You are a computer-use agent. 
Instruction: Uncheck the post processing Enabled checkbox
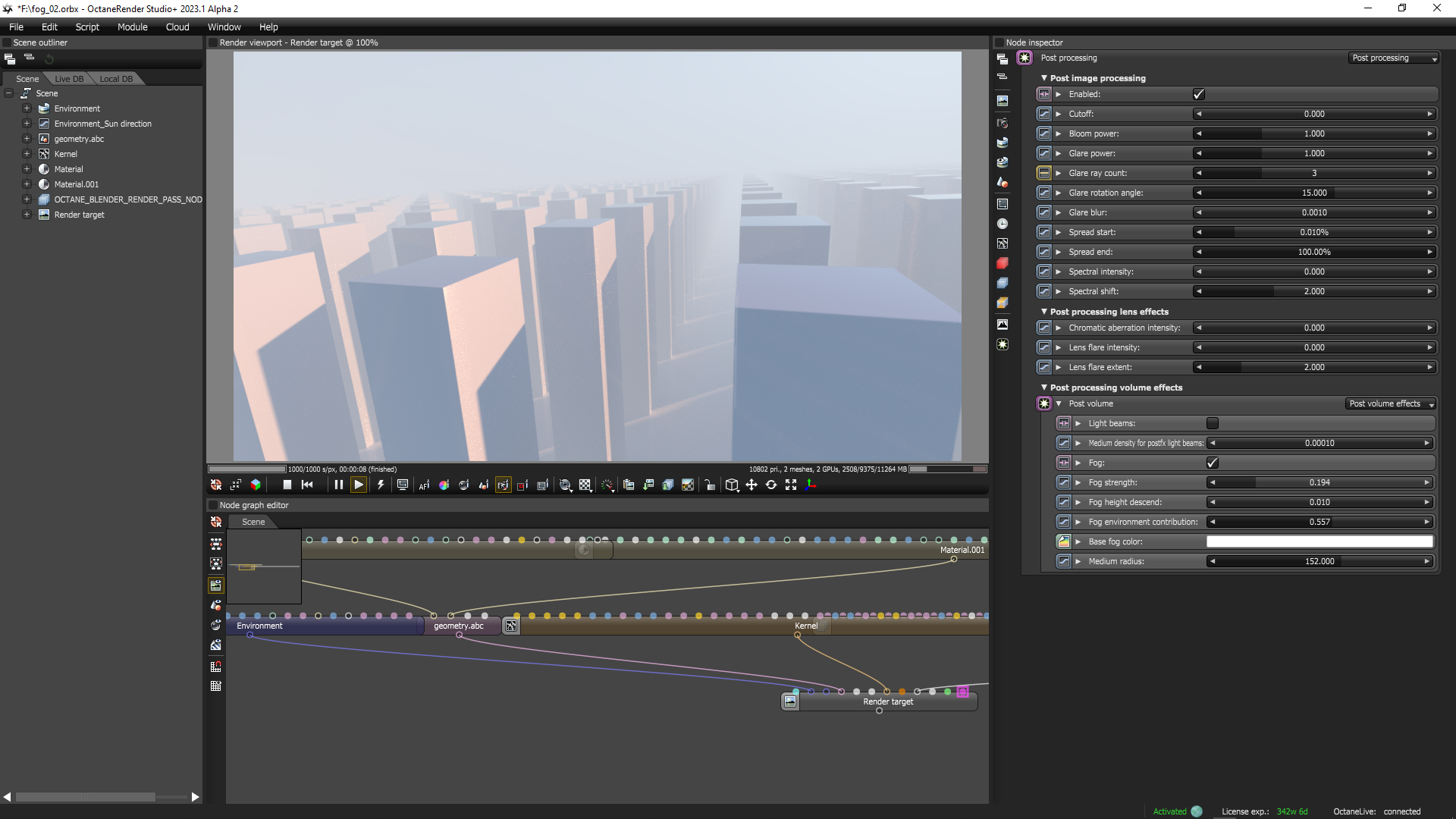click(x=1199, y=94)
